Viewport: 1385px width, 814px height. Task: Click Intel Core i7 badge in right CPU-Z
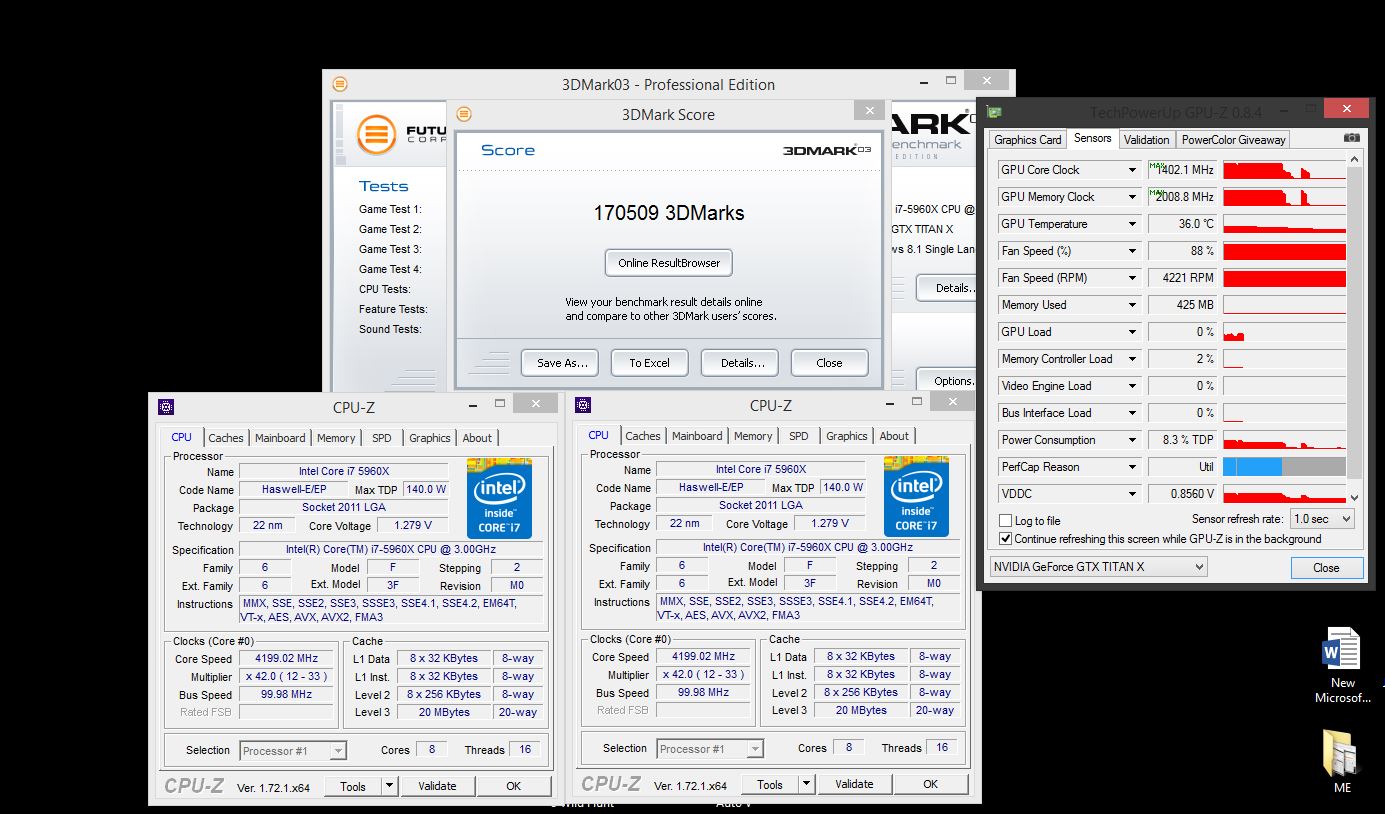tap(916, 496)
